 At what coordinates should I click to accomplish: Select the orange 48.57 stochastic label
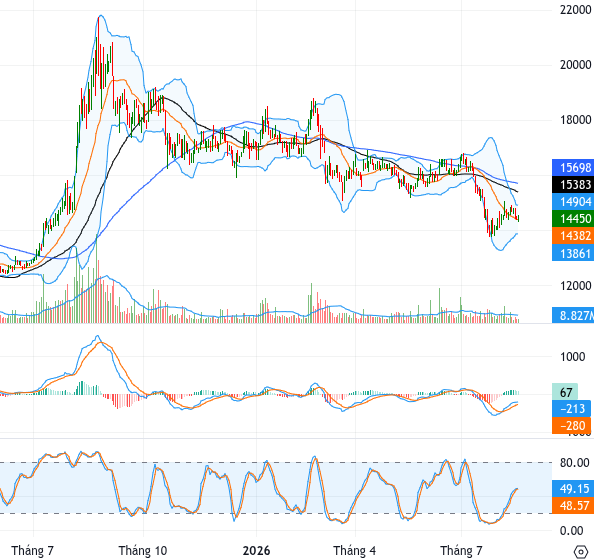click(x=573, y=506)
